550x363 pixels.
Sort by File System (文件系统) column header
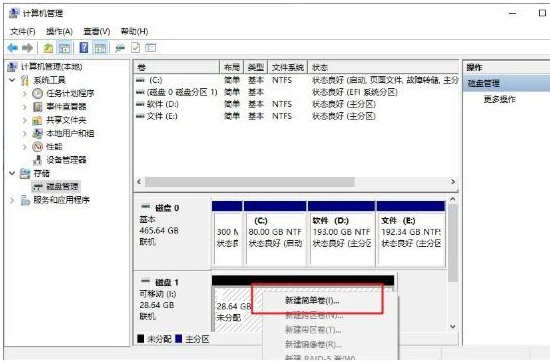(288, 67)
